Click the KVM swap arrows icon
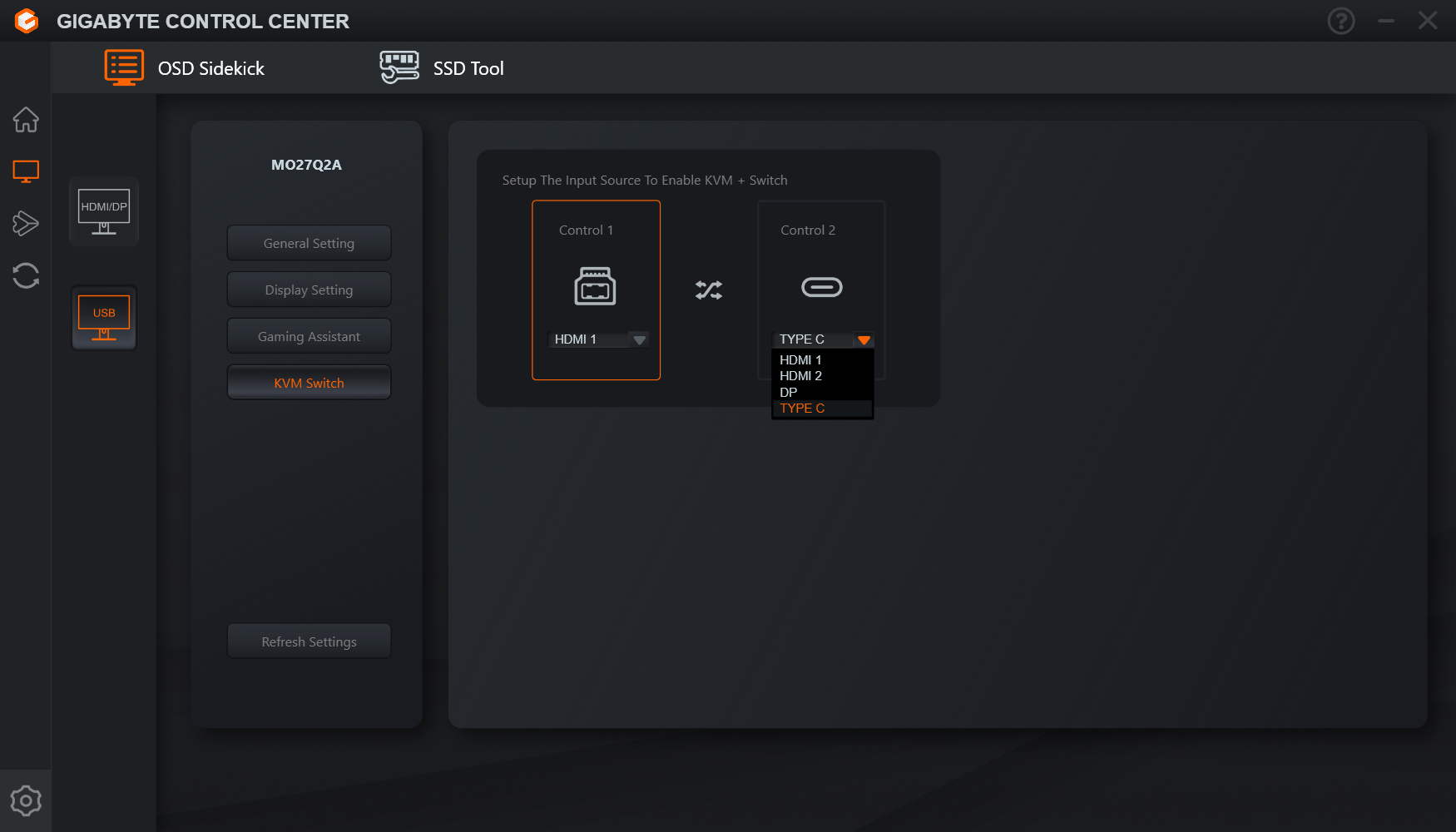Screen dimensions: 1456x832 [x=709, y=290]
